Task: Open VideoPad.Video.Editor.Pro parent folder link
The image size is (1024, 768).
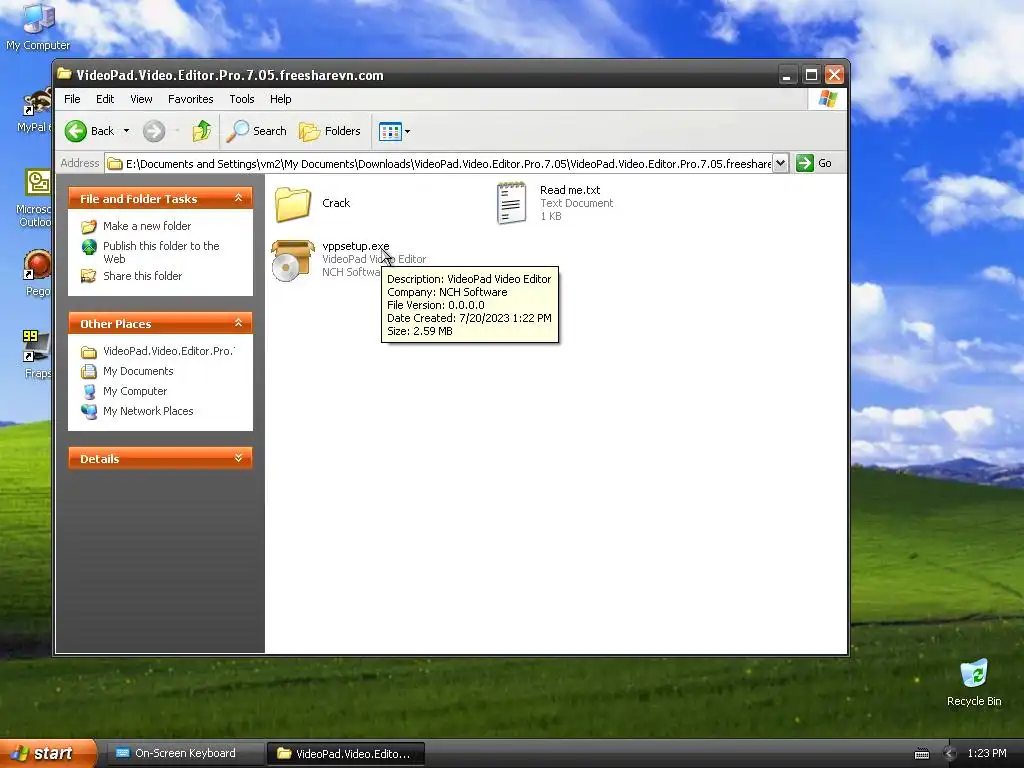Action: click(x=168, y=351)
